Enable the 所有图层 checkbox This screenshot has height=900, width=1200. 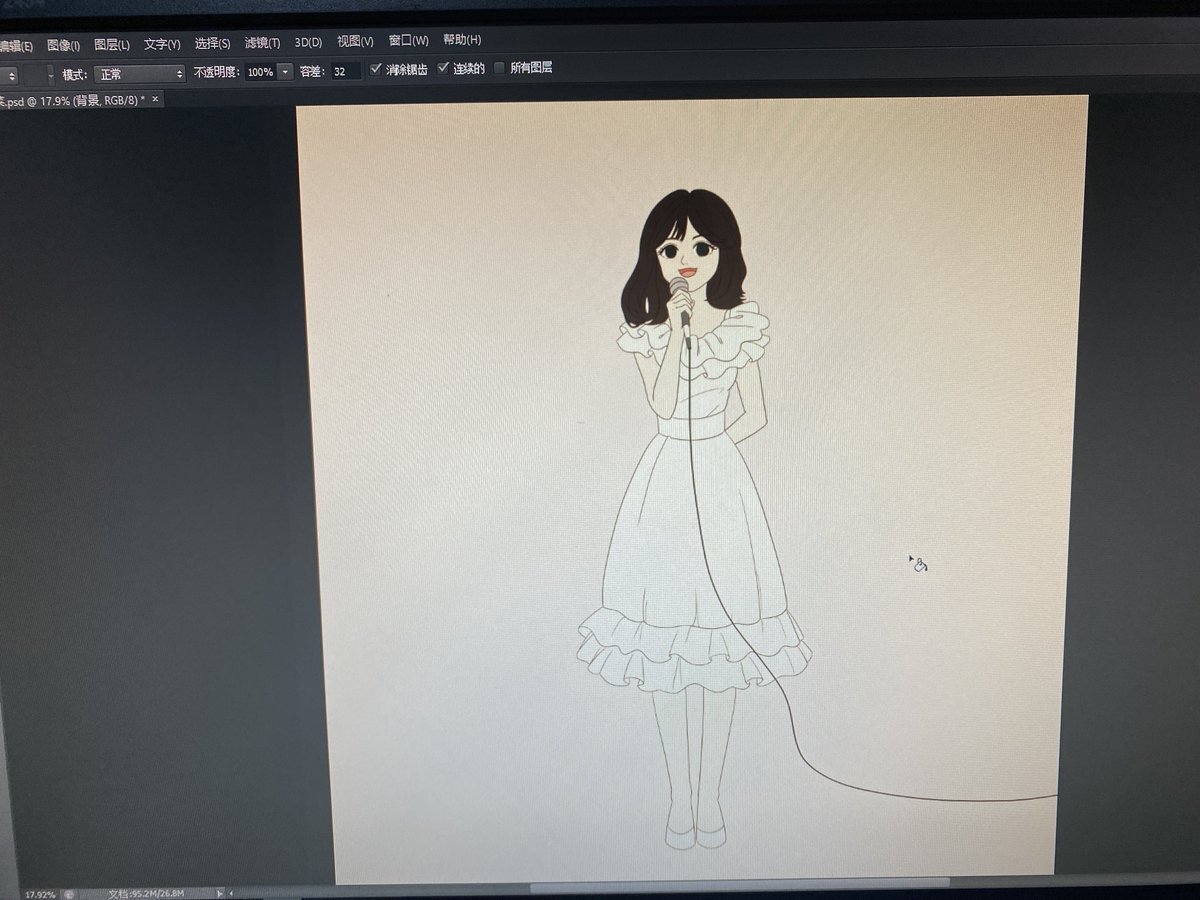(500, 68)
